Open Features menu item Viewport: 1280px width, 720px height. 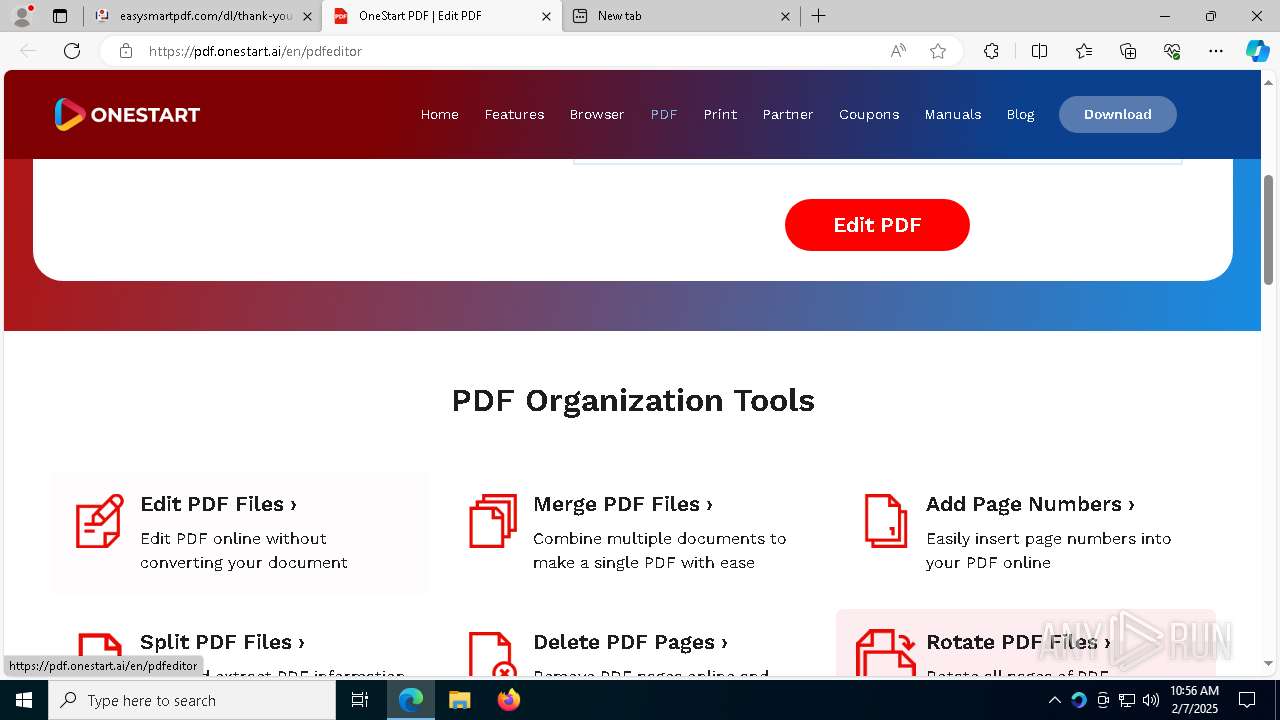click(x=514, y=114)
